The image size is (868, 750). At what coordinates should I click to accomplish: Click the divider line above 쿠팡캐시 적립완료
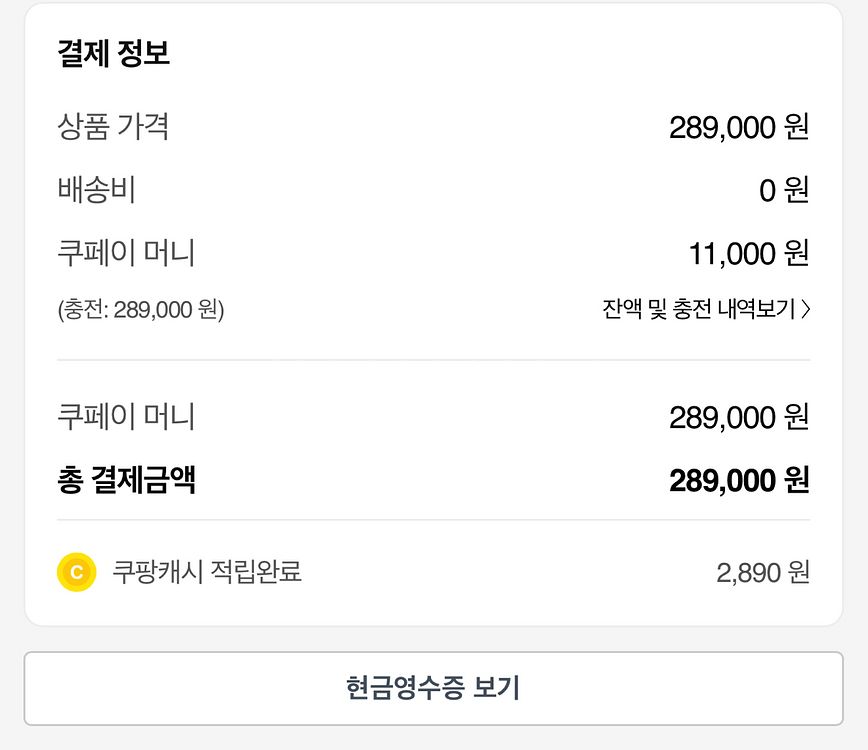(433, 520)
